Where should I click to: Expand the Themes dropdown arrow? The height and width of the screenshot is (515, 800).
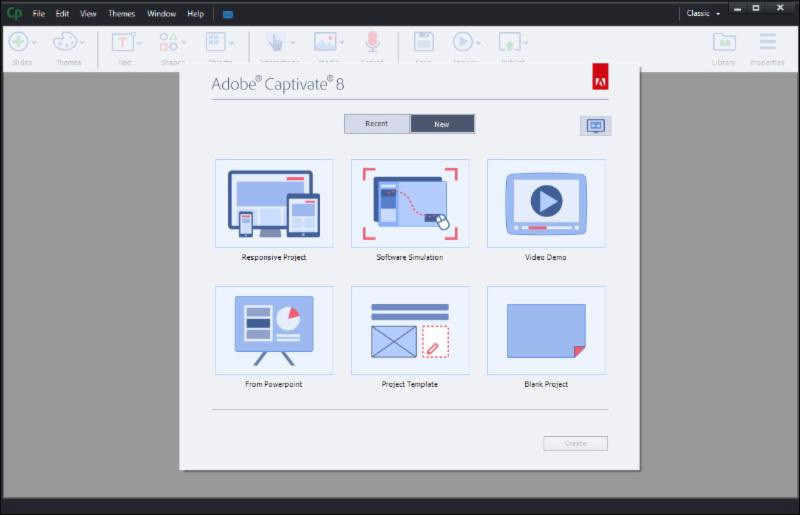[x=82, y=43]
